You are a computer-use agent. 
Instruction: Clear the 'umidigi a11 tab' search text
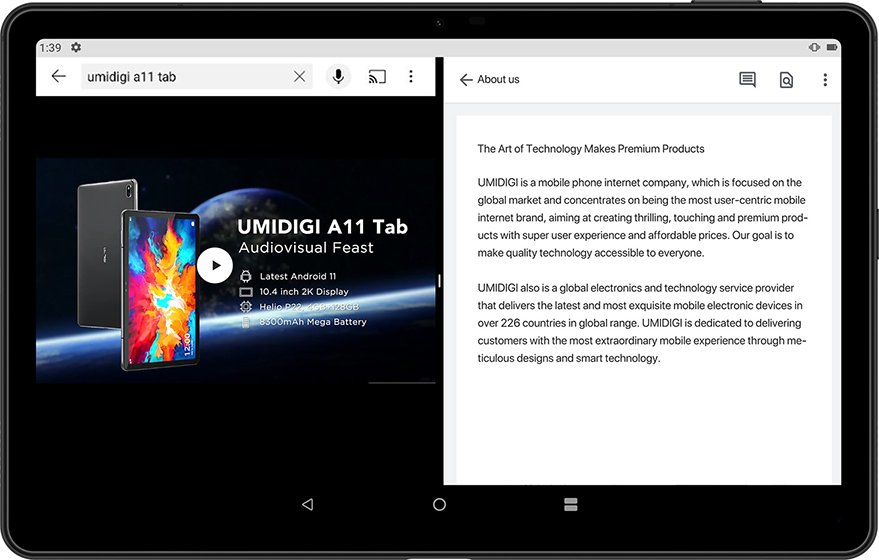coord(299,76)
